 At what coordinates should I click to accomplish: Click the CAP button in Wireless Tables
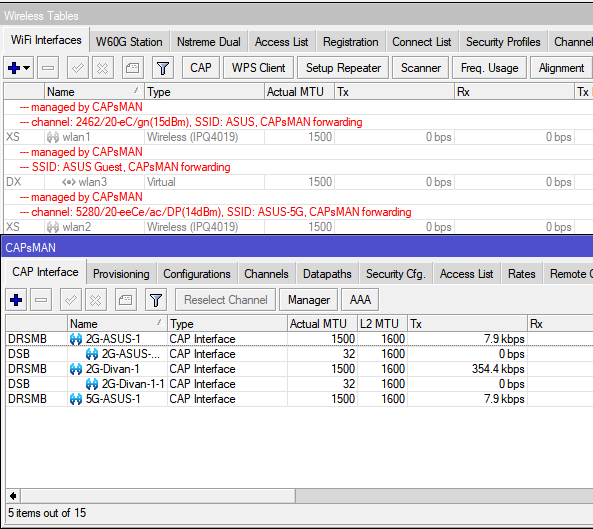click(201, 68)
